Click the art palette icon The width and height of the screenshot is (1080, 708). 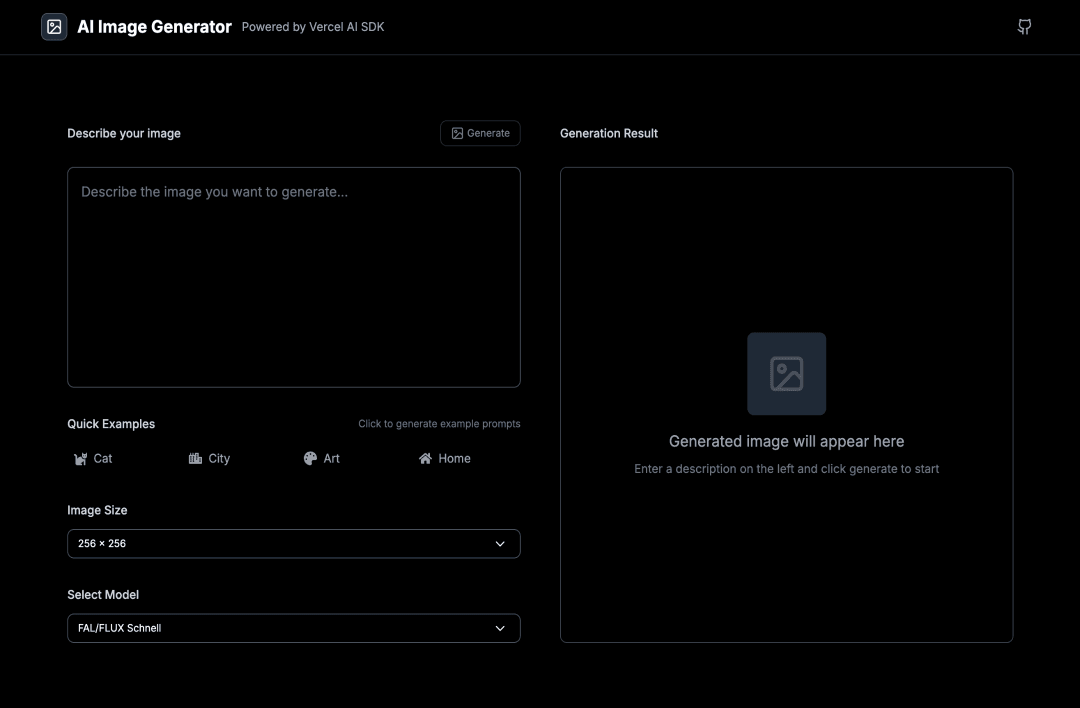click(310, 459)
